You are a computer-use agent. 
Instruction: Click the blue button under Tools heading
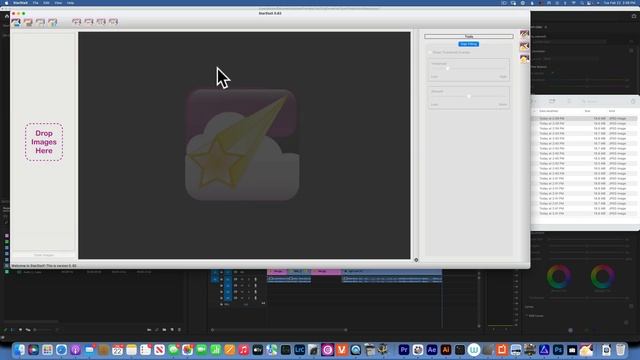coord(469,44)
